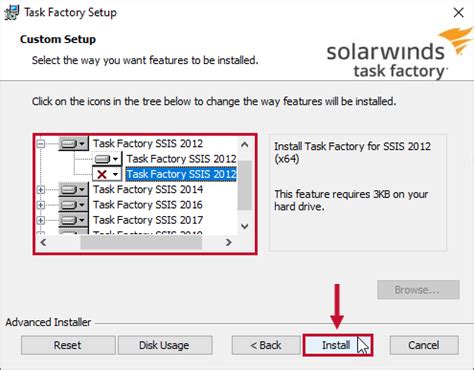Expand the Task Factory SSIS 2014 node
Image resolution: width=474 pixels, height=370 pixels.
pyautogui.click(x=41, y=190)
